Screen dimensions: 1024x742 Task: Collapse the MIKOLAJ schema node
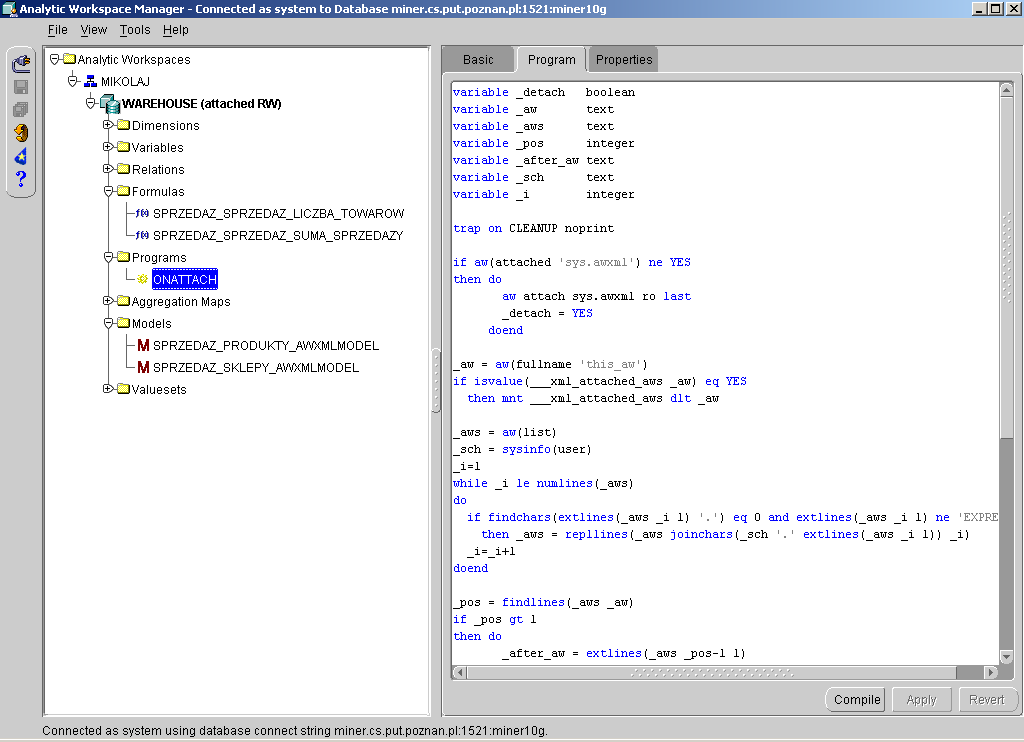(72, 81)
